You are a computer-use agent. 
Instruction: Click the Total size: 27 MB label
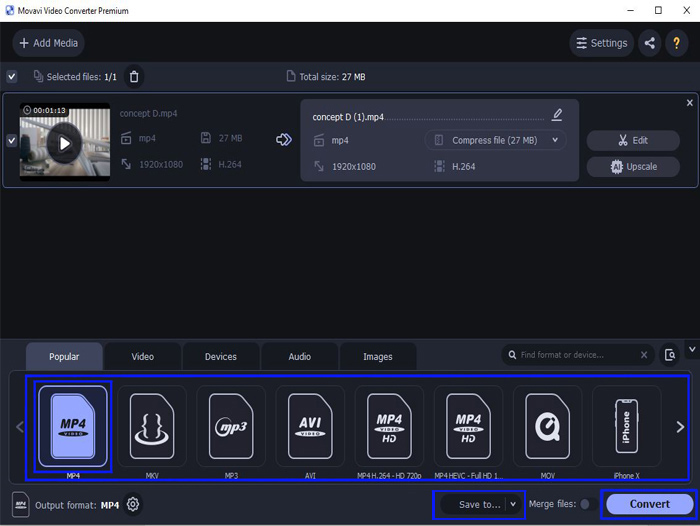332,77
